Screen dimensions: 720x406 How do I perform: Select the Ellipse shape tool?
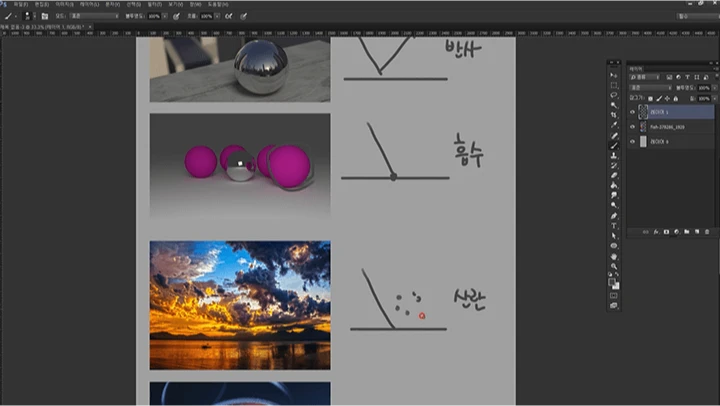[614, 246]
